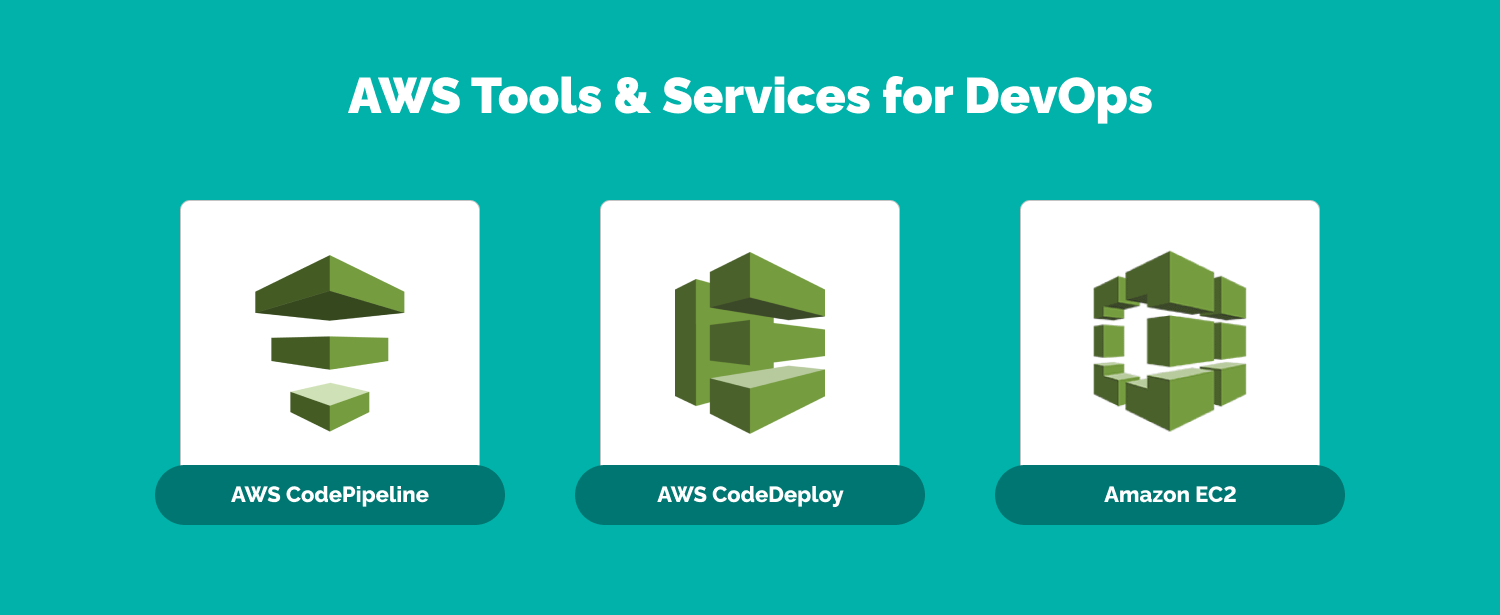The width and height of the screenshot is (1500, 615).
Task: Click the top cube of EC2 icon
Action: coord(1170,278)
